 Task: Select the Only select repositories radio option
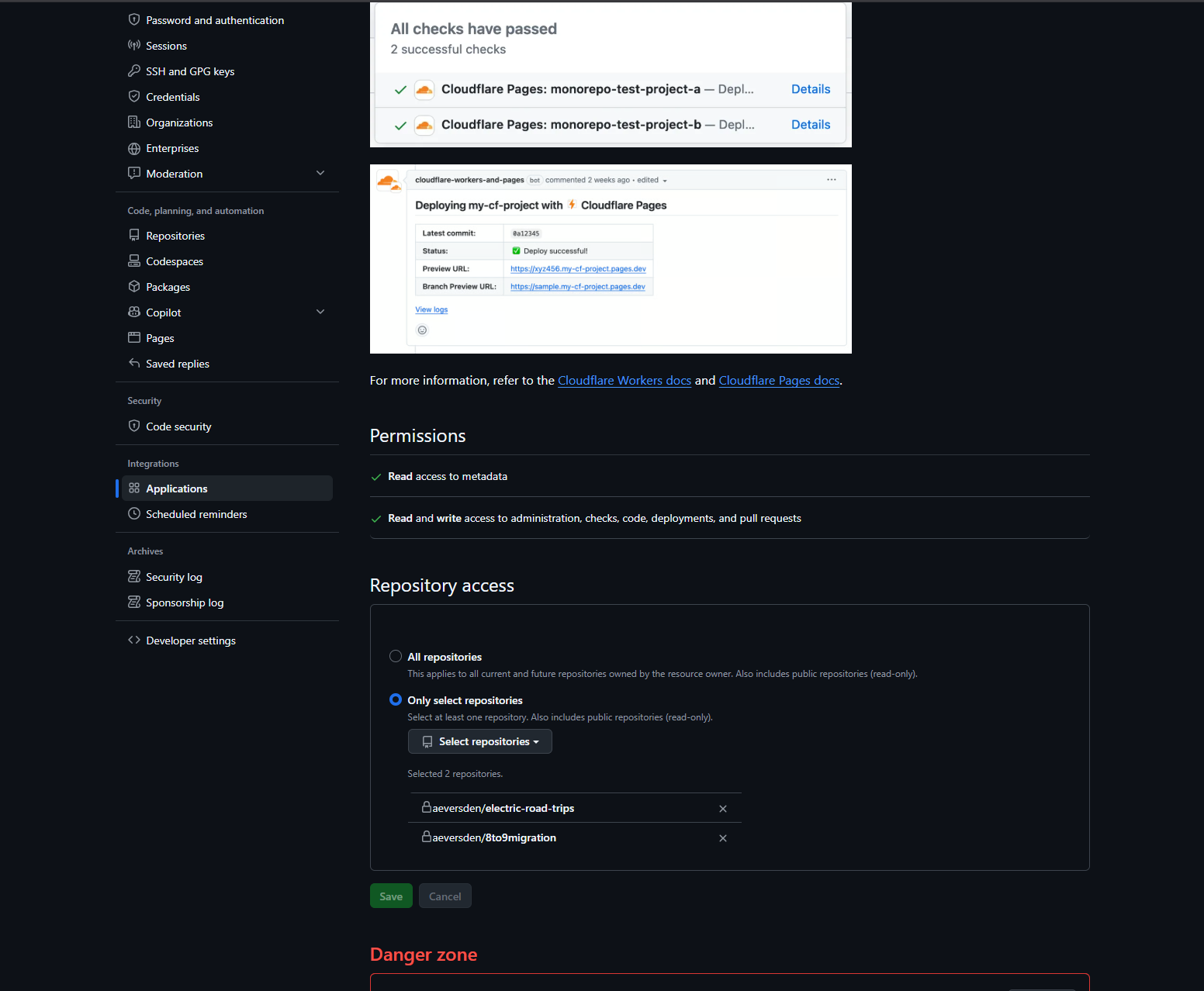(x=396, y=699)
